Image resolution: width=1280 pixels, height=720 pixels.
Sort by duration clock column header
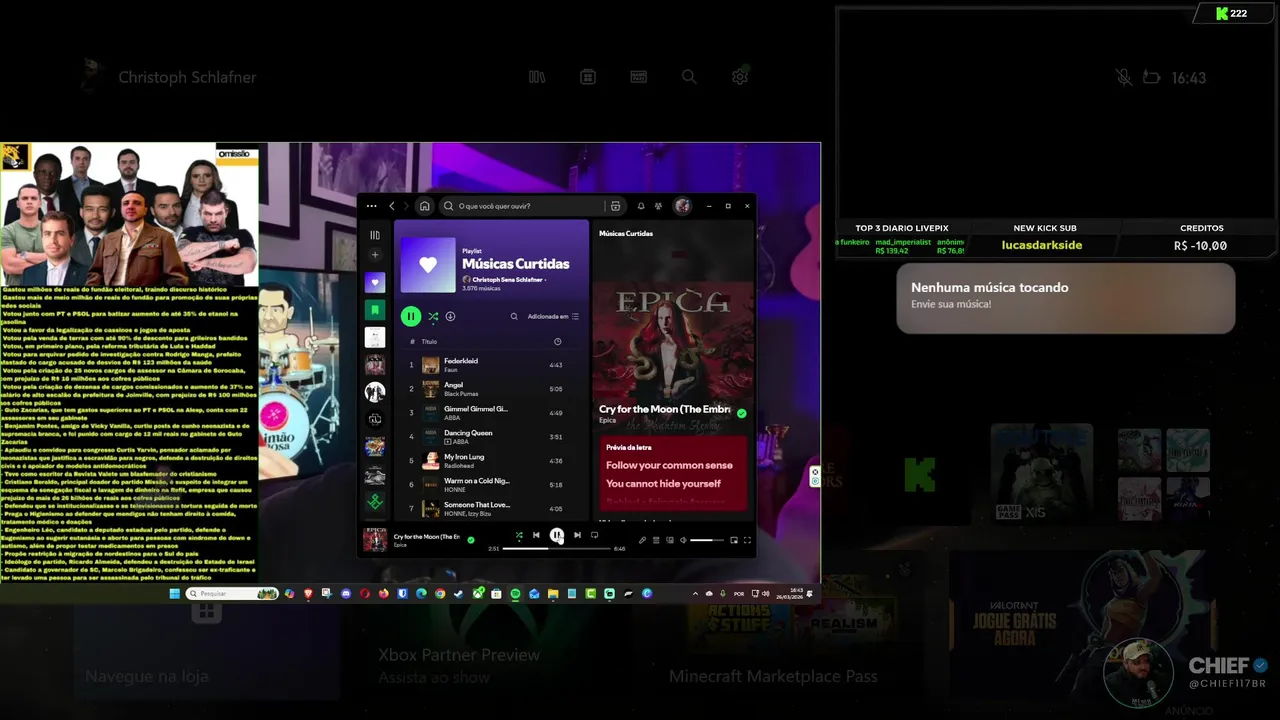click(x=557, y=342)
